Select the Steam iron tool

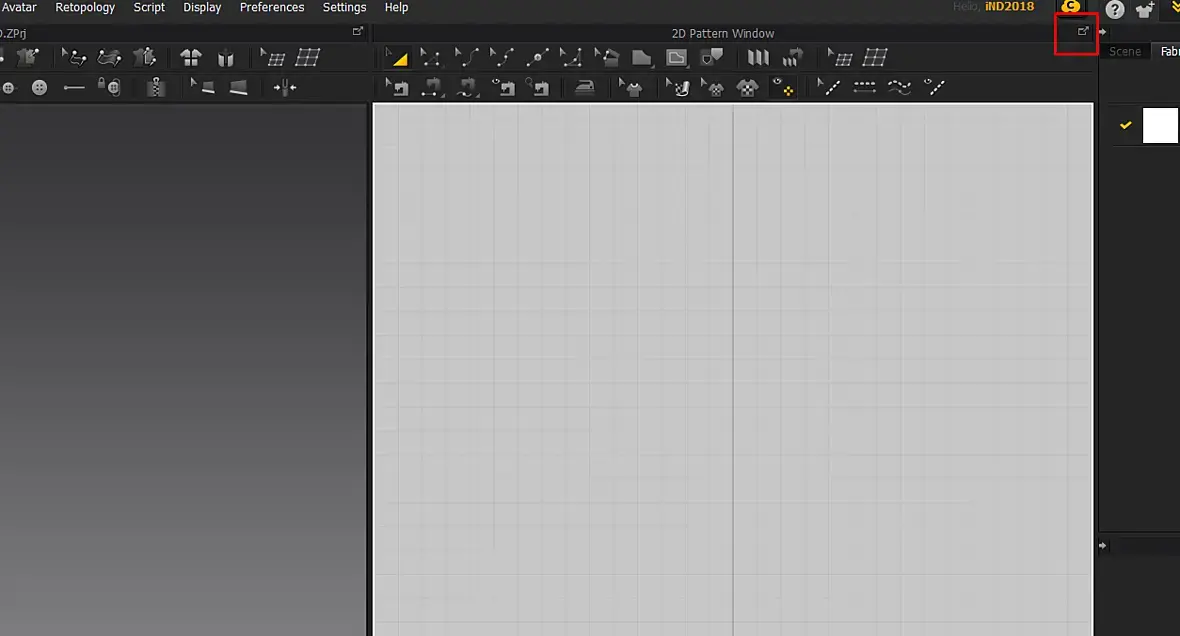point(585,87)
